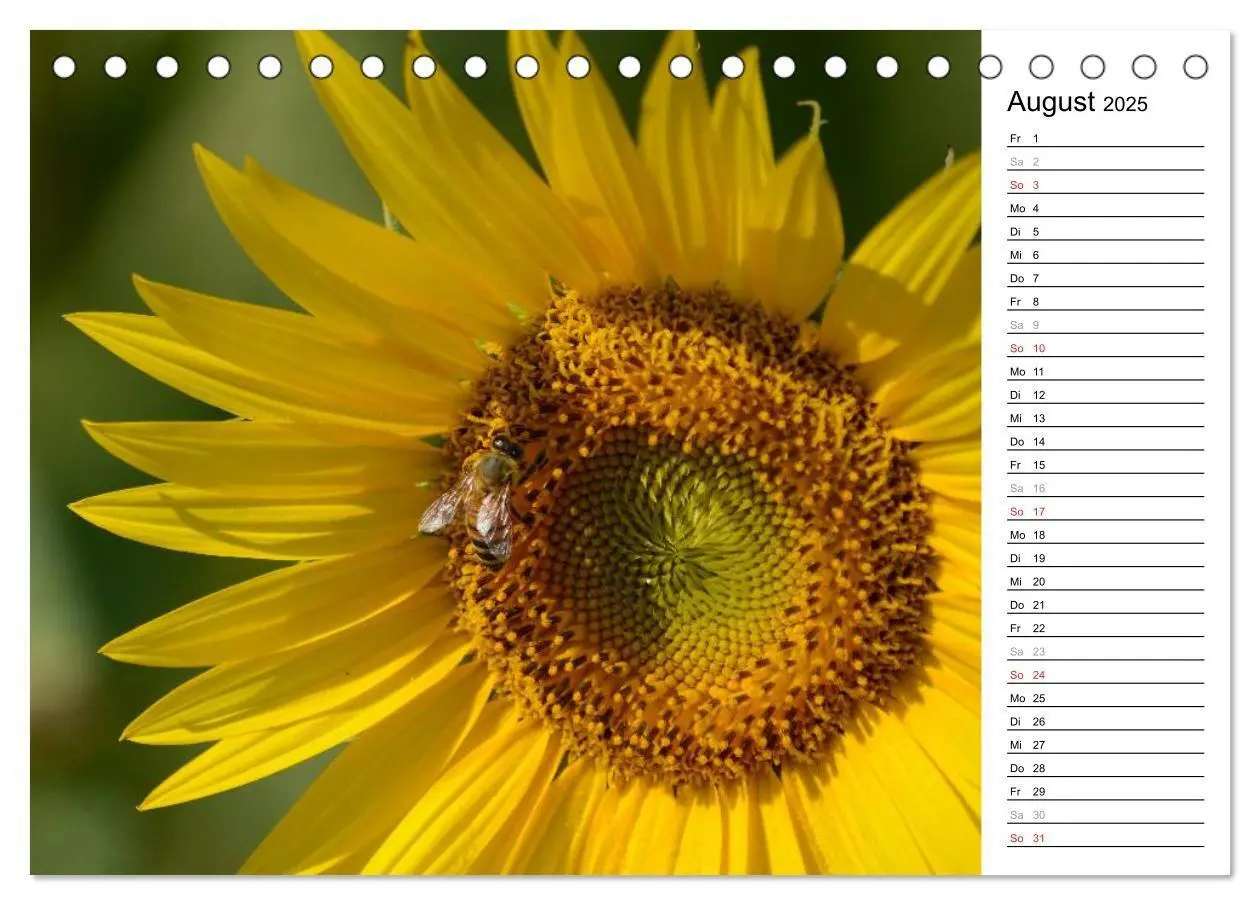
Task: Select the So 31 date row
Action: (1105, 838)
